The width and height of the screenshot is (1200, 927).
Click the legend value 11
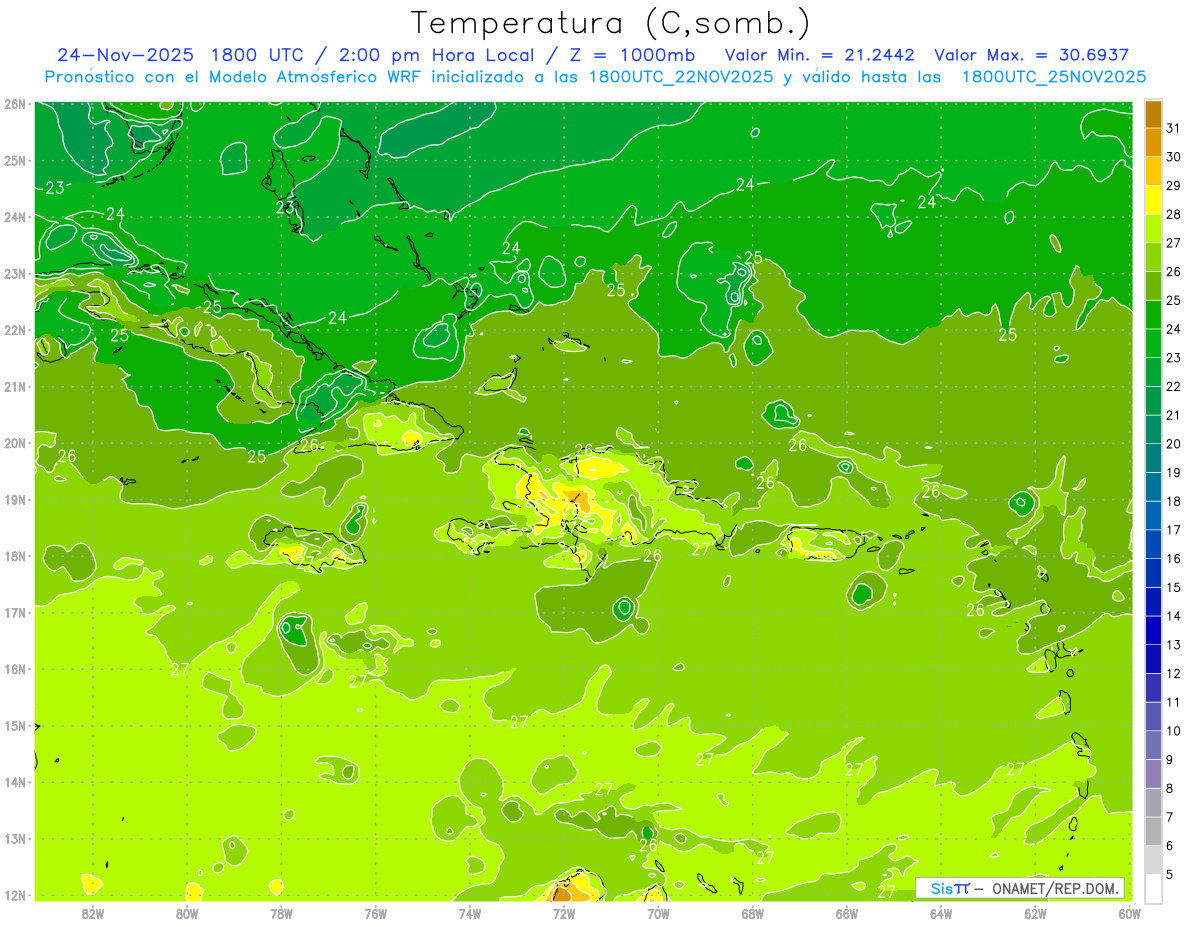coord(1173,701)
